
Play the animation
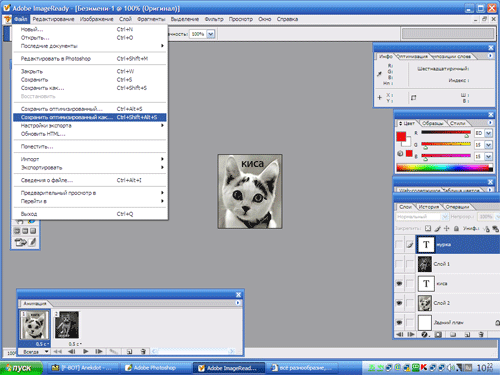86,351
